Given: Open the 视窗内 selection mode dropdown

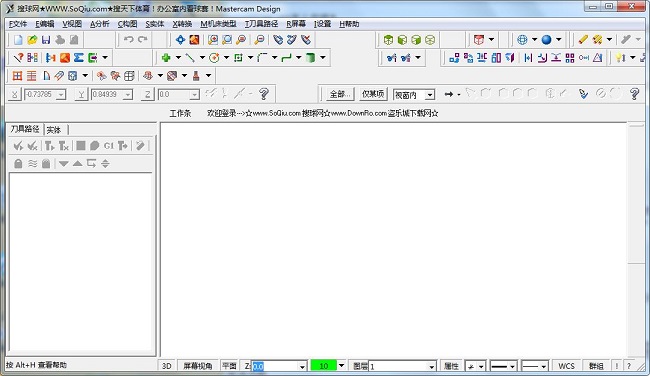Looking at the screenshot, I should (430, 95).
